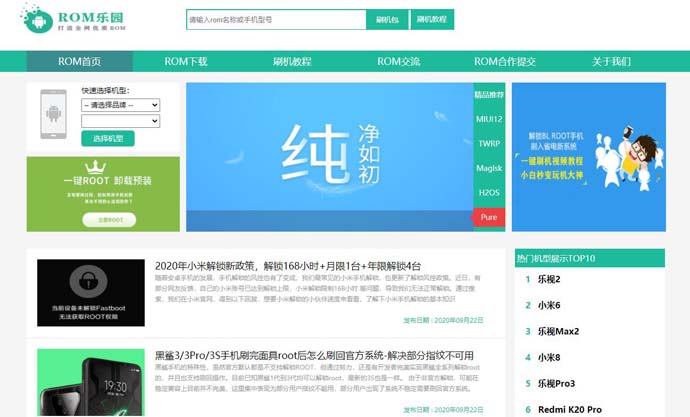Click the Fastboot lock article thumbnail
The image size is (690, 417).
click(91, 293)
